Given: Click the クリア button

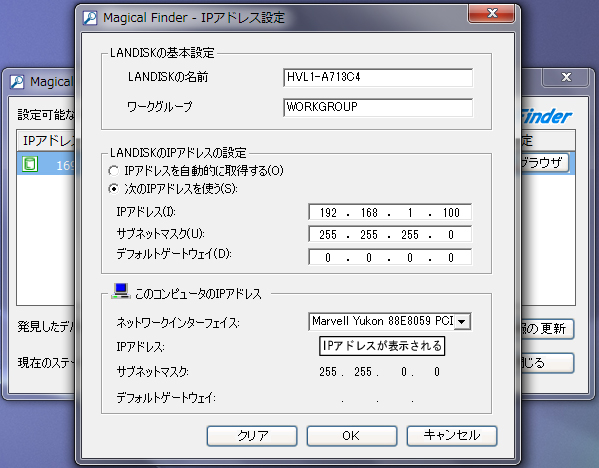Looking at the screenshot, I should point(252,436).
